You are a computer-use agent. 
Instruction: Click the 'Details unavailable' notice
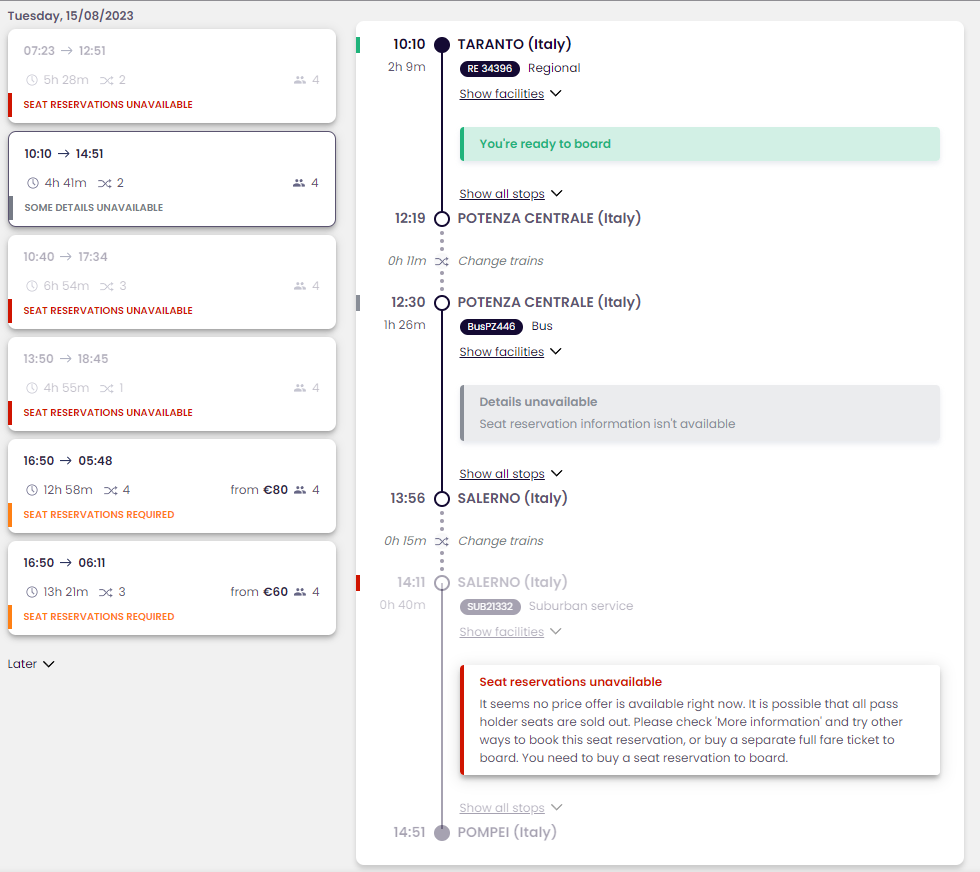tap(700, 413)
